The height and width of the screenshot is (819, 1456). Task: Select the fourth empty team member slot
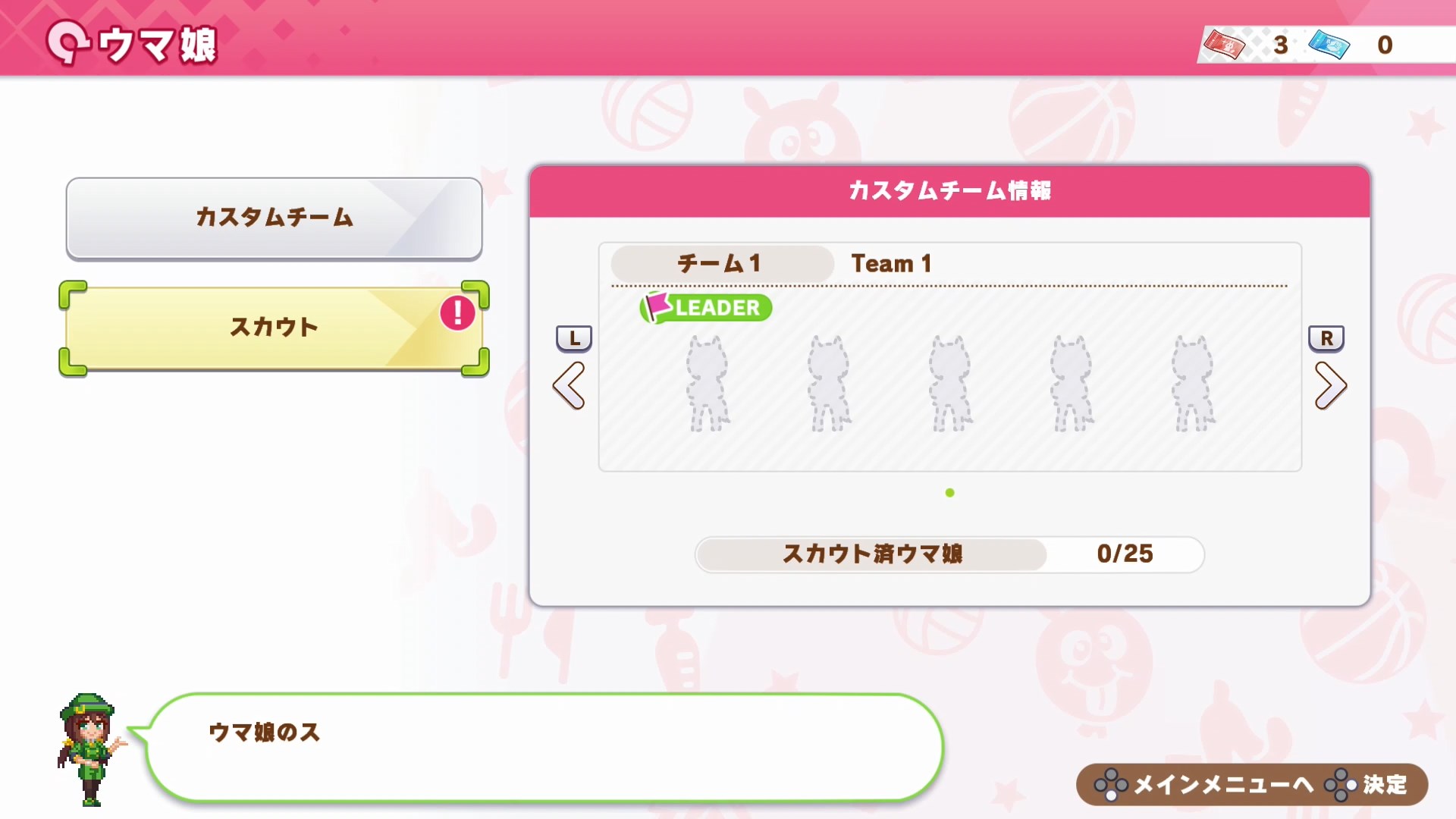[x=1072, y=384]
